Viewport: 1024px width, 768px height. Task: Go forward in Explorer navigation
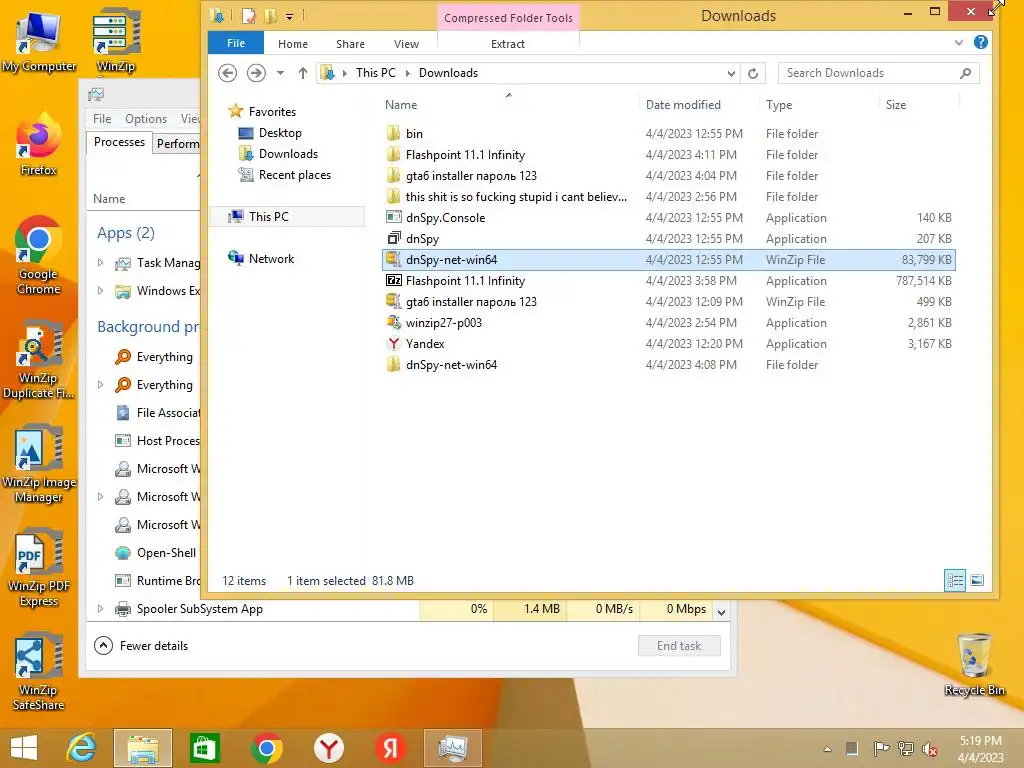(256, 73)
